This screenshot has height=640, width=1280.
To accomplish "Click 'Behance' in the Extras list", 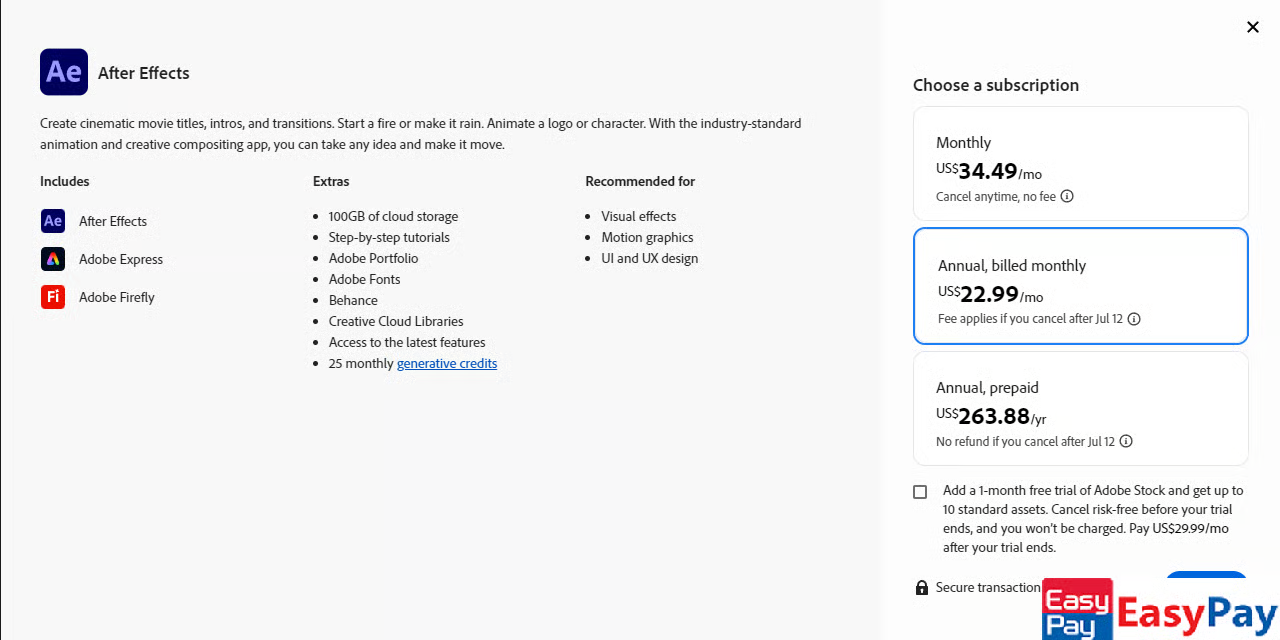I will point(353,300).
